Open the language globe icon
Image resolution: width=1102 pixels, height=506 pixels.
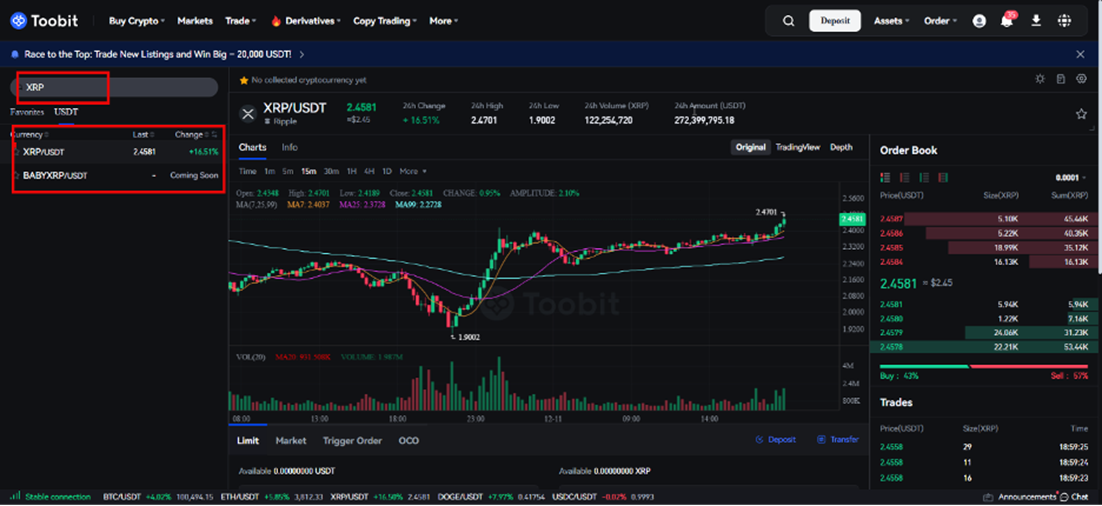1064,21
